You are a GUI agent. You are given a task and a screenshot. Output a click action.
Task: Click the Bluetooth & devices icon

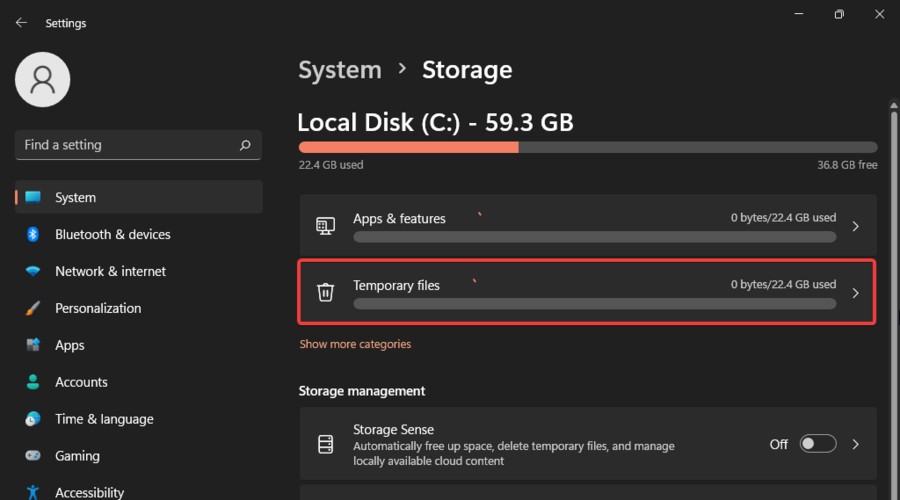coord(33,234)
